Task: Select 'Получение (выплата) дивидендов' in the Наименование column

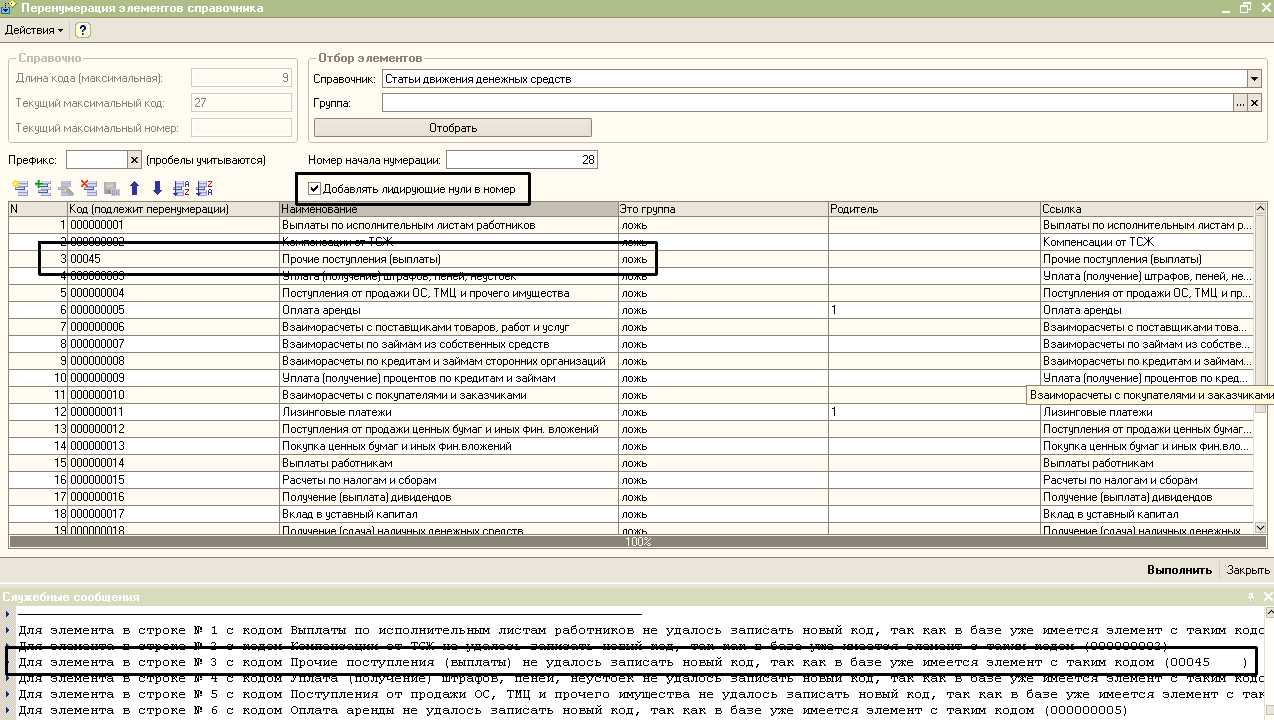Action: point(449,497)
